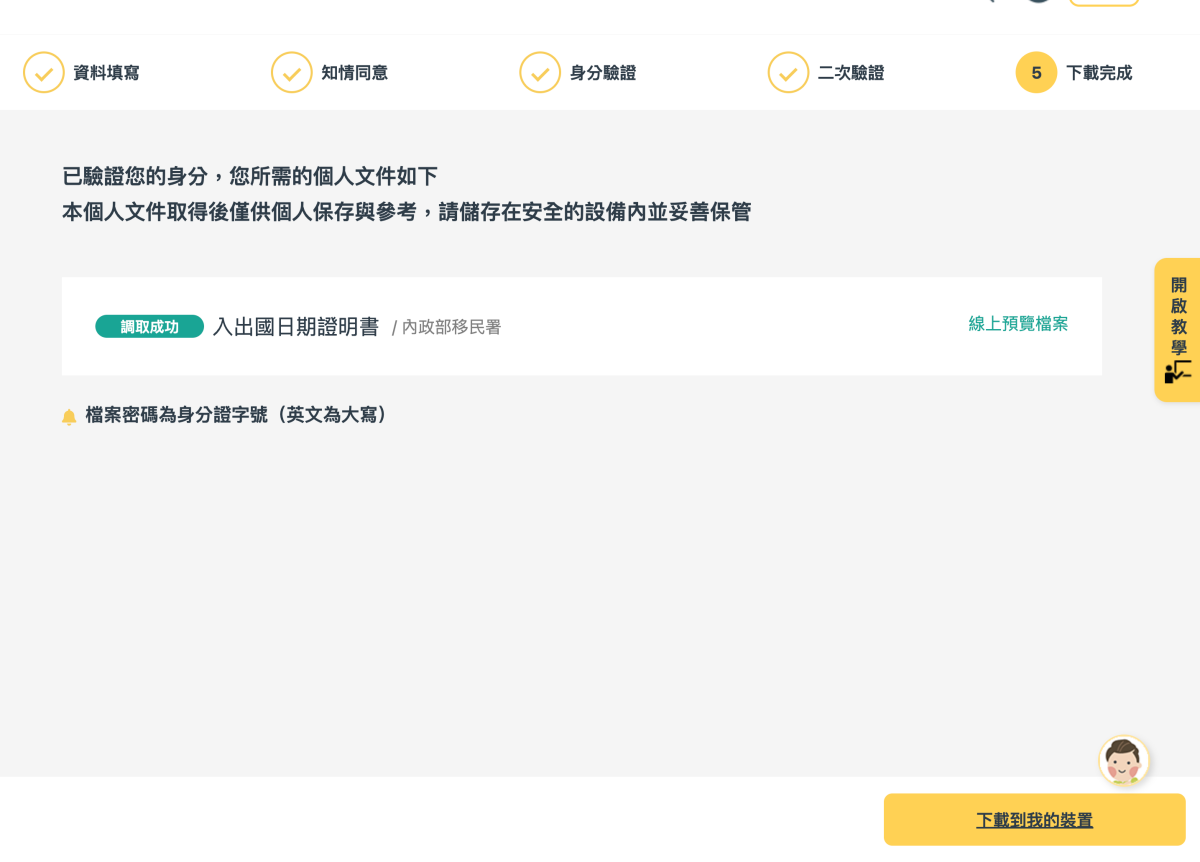Image resolution: width=1200 pixels, height=862 pixels.
Task: Select the 資料填寫 step label
Action: click(x=106, y=73)
